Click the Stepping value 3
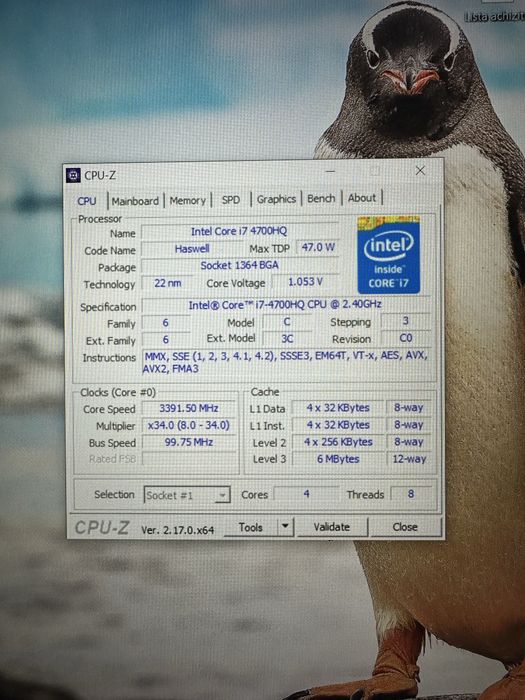 point(405,321)
